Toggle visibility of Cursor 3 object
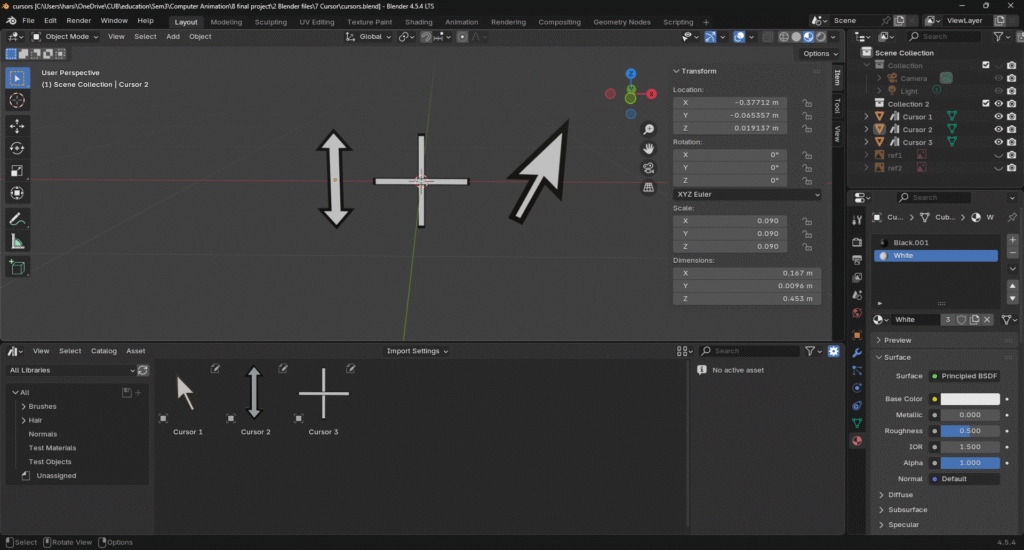The height and width of the screenshot is (550, 1024). (998, 143)
